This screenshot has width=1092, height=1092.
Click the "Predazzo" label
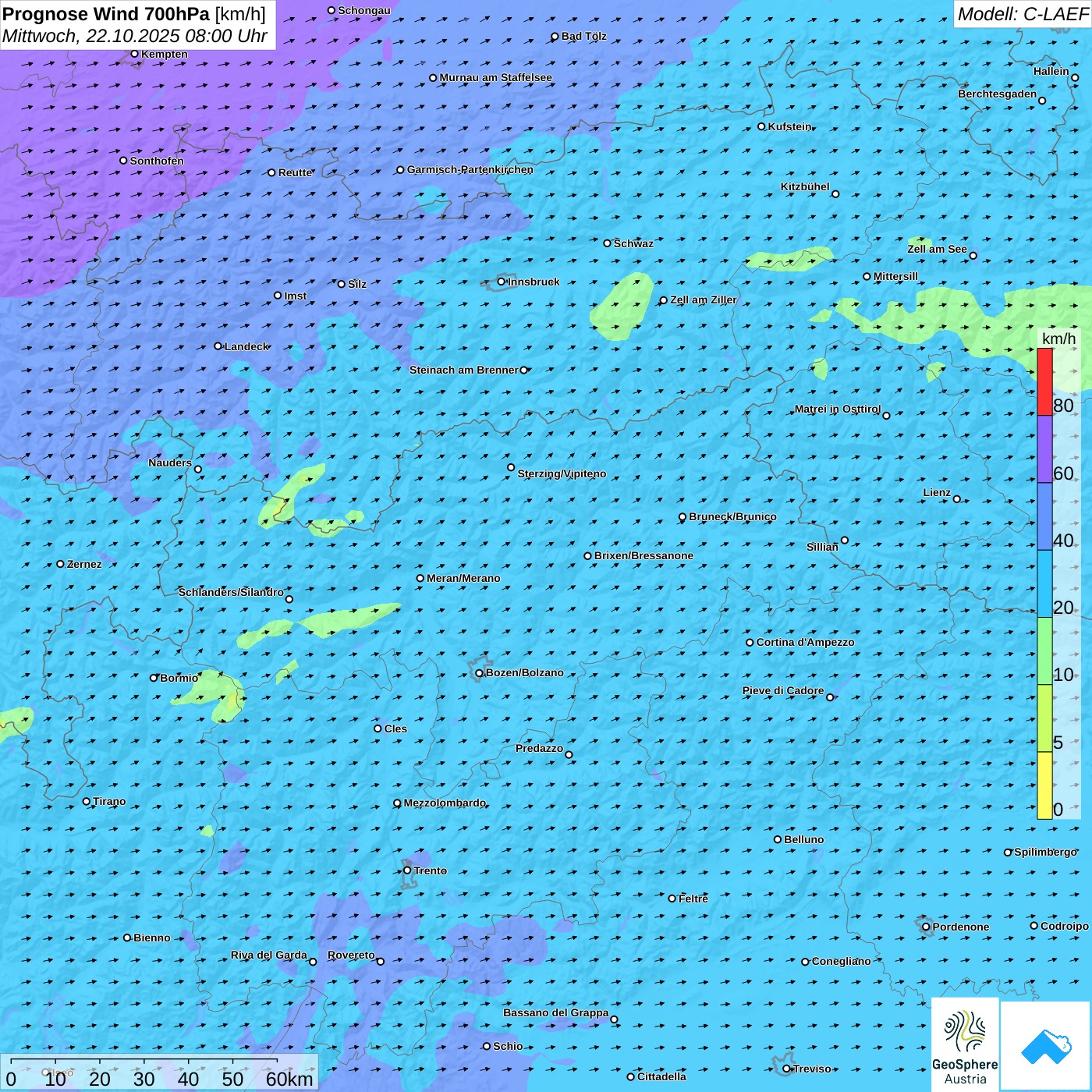[539, 748]
